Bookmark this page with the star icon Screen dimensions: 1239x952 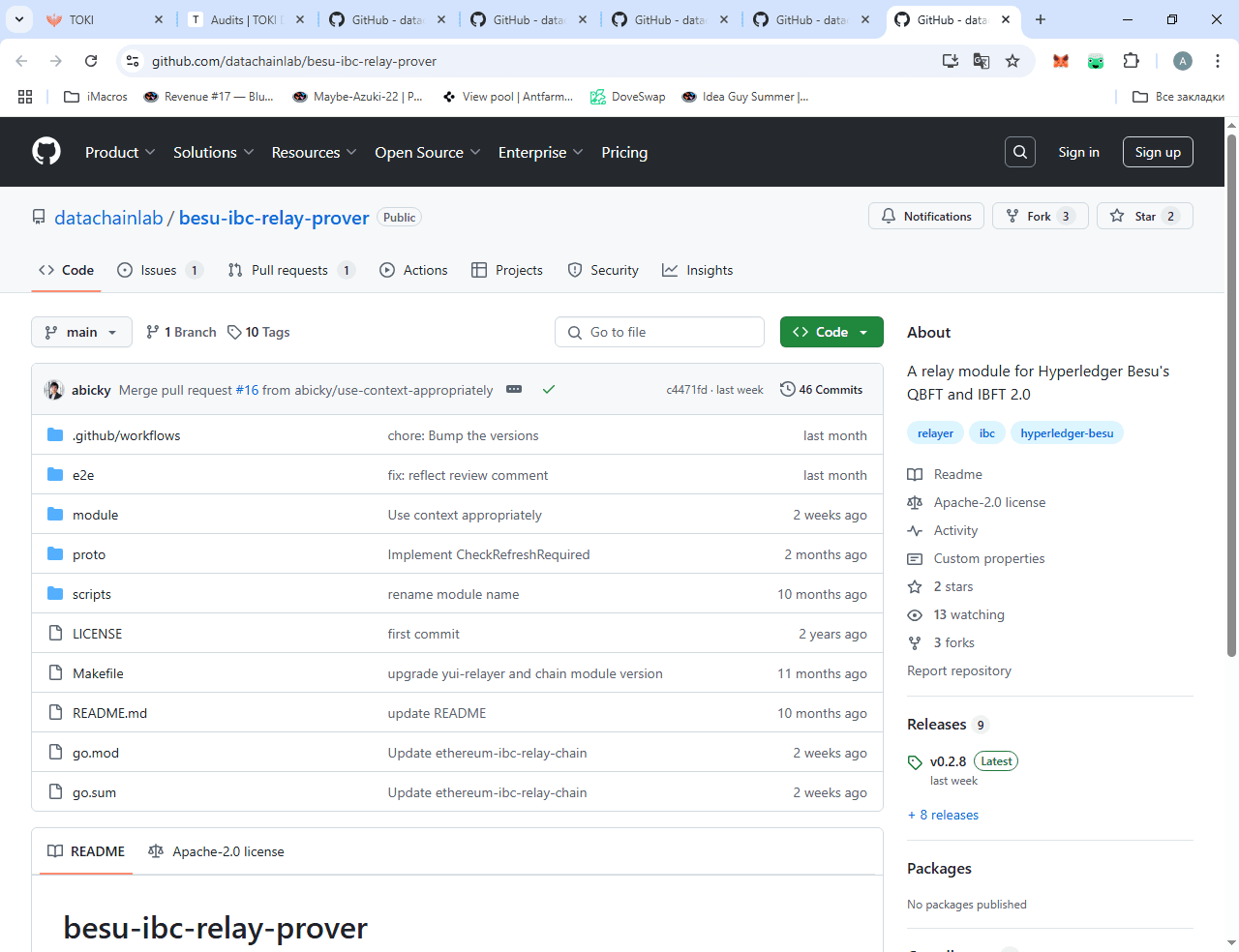tap(1012, 61)
